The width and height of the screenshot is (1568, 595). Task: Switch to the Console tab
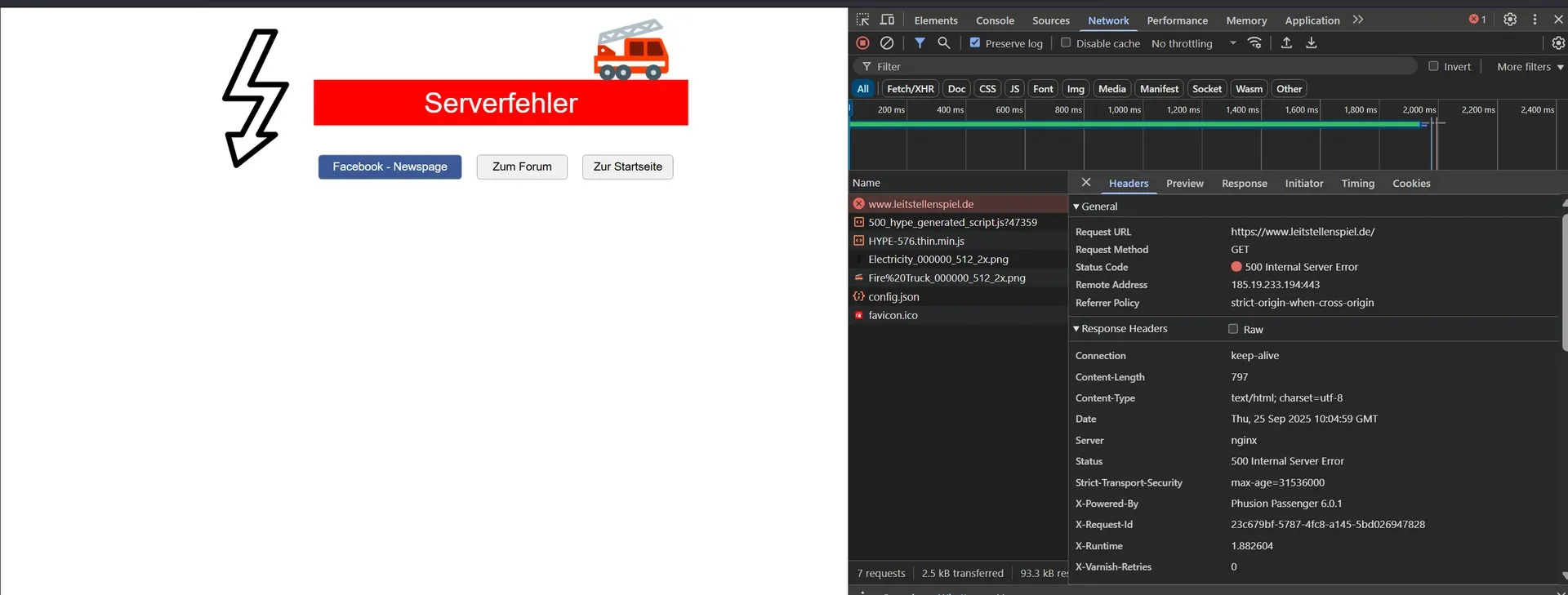point(995,20)
